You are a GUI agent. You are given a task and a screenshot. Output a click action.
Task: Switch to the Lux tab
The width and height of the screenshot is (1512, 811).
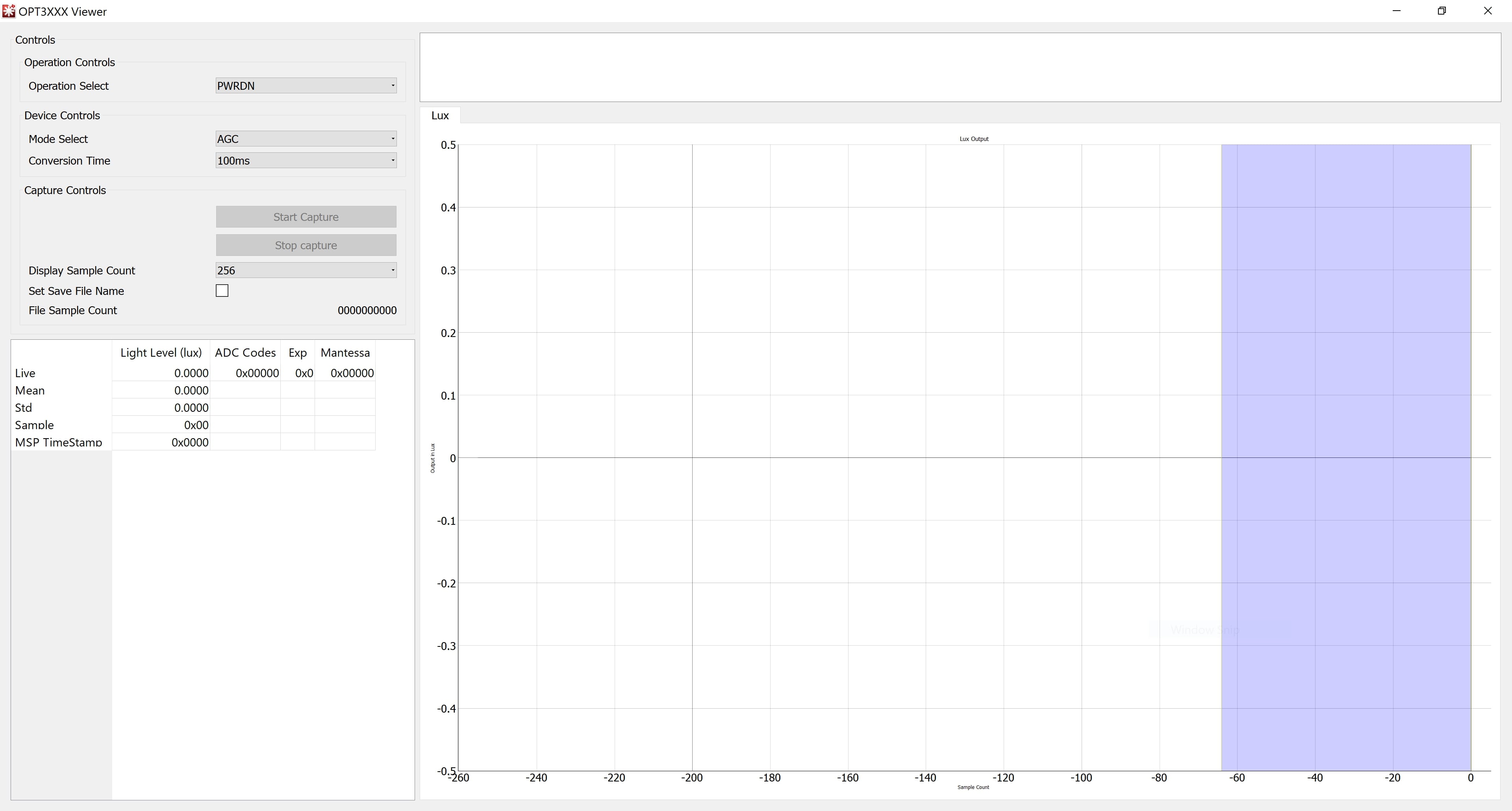pyautogui.click(x=440, y=116)
